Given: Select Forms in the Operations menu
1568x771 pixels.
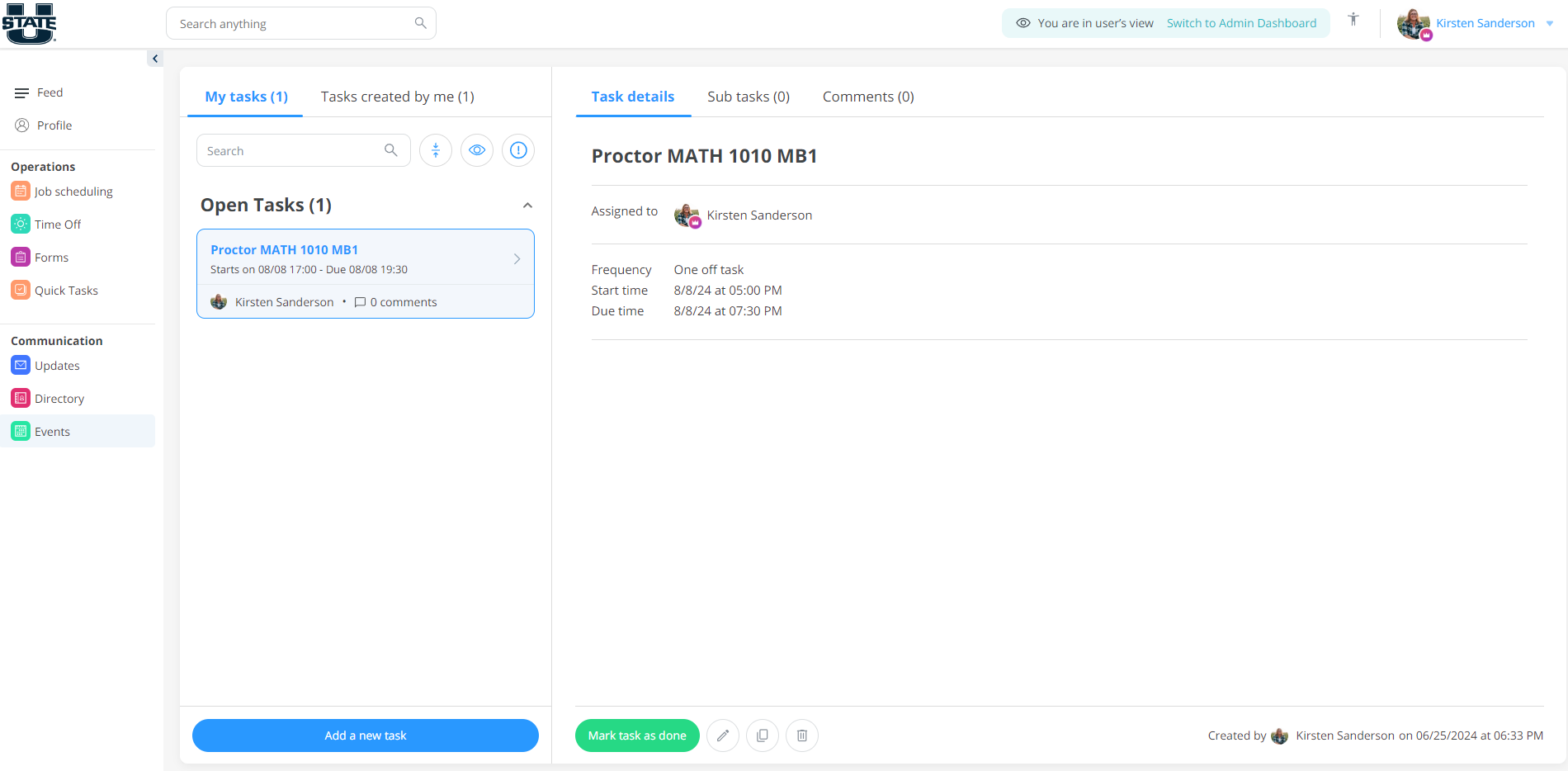Looking at the screenshot, I should (51, 257).
